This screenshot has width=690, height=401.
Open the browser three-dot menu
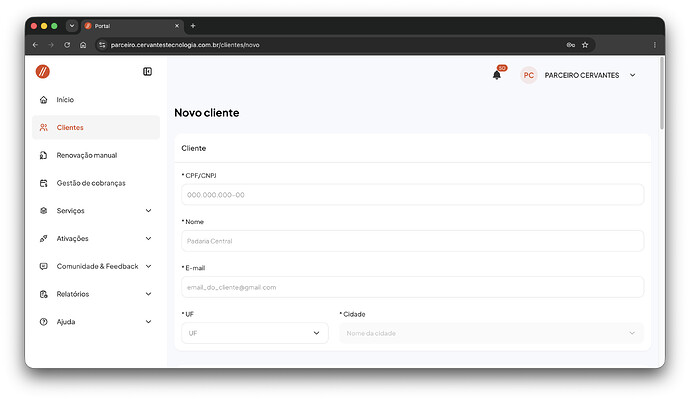655,45
